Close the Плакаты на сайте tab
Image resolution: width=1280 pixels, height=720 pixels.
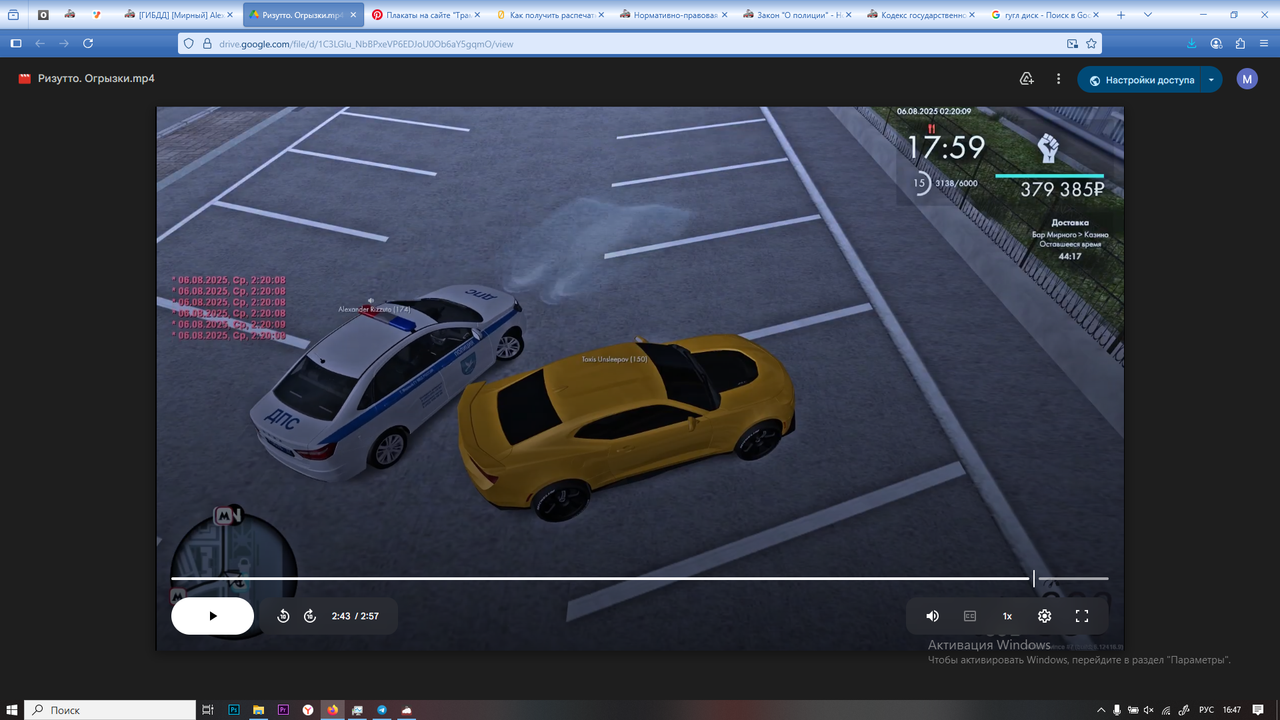[x=476, y=15]
